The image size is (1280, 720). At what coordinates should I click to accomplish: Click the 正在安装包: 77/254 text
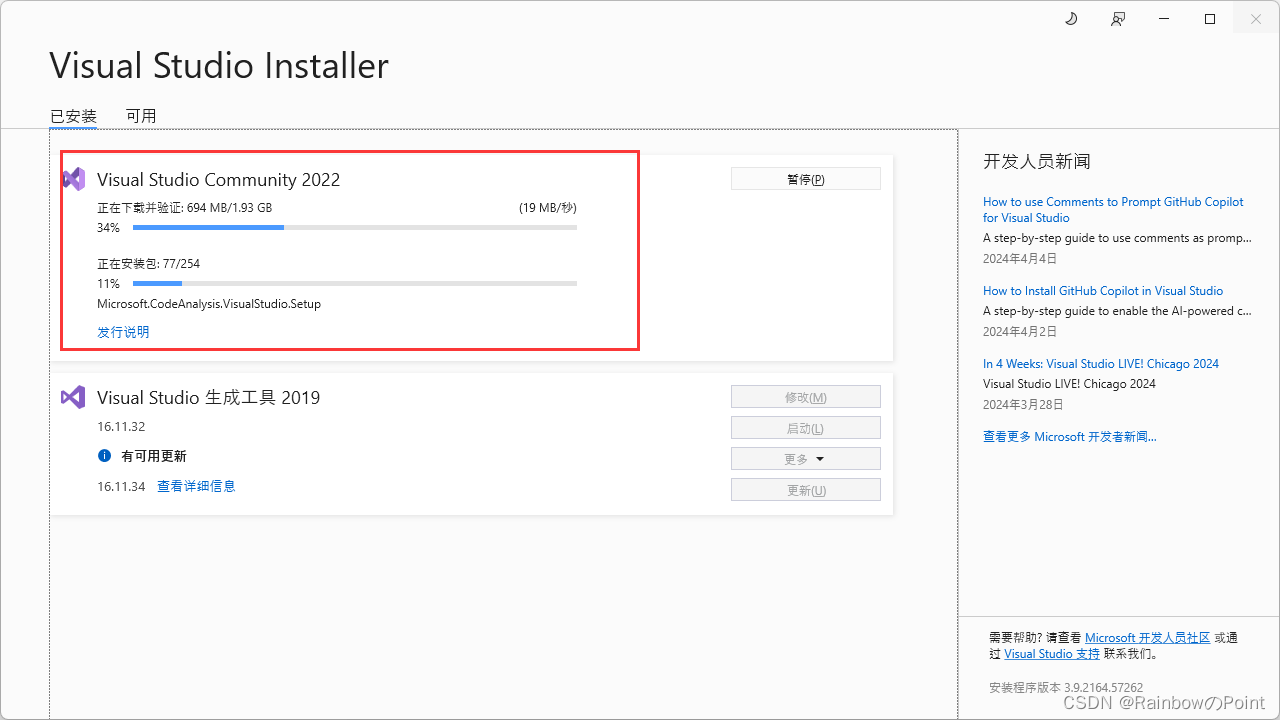(x=149, y=264)
